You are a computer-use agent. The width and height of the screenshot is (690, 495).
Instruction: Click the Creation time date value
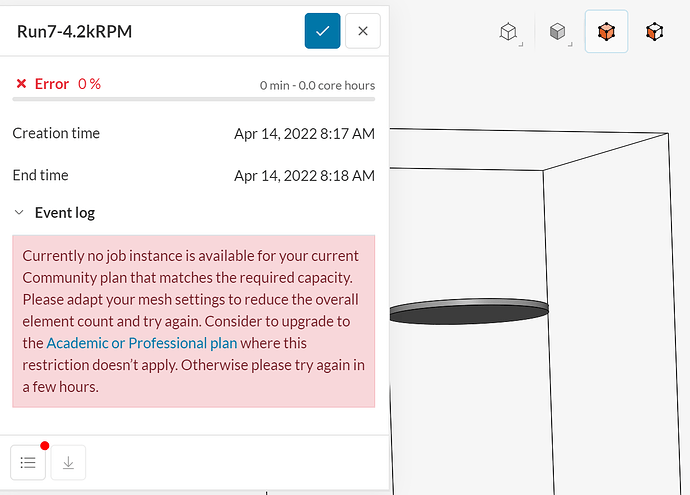(304, 133)
